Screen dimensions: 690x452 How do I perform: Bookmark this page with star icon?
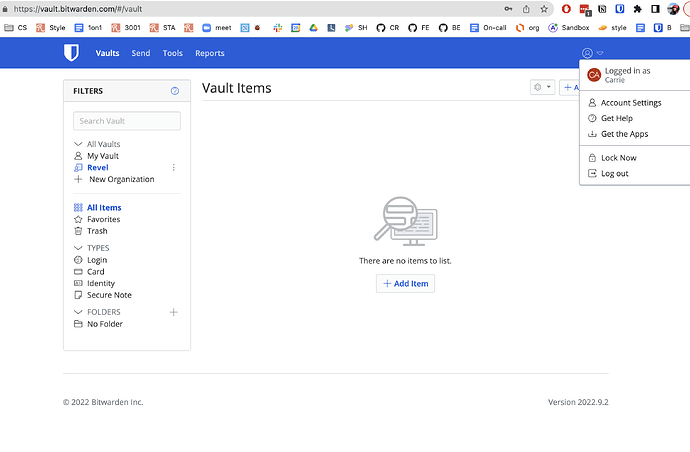[544, 9]
